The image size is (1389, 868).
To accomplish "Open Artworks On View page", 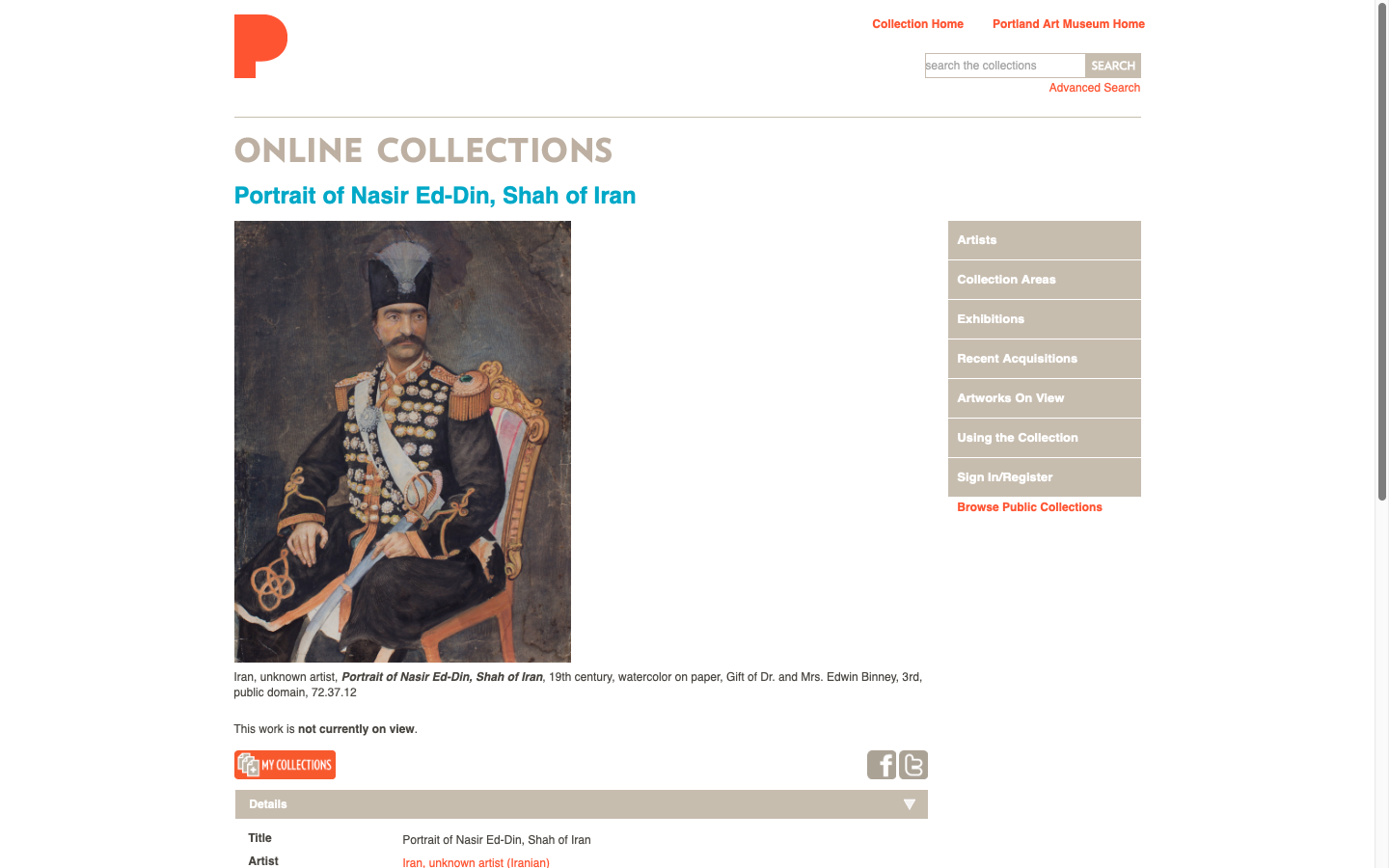I will point(1045,398).
